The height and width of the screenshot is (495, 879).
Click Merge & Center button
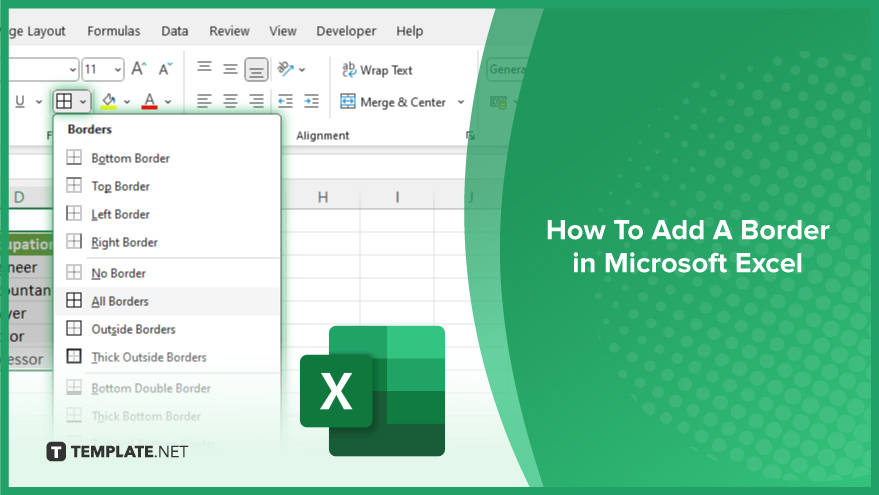392,102
